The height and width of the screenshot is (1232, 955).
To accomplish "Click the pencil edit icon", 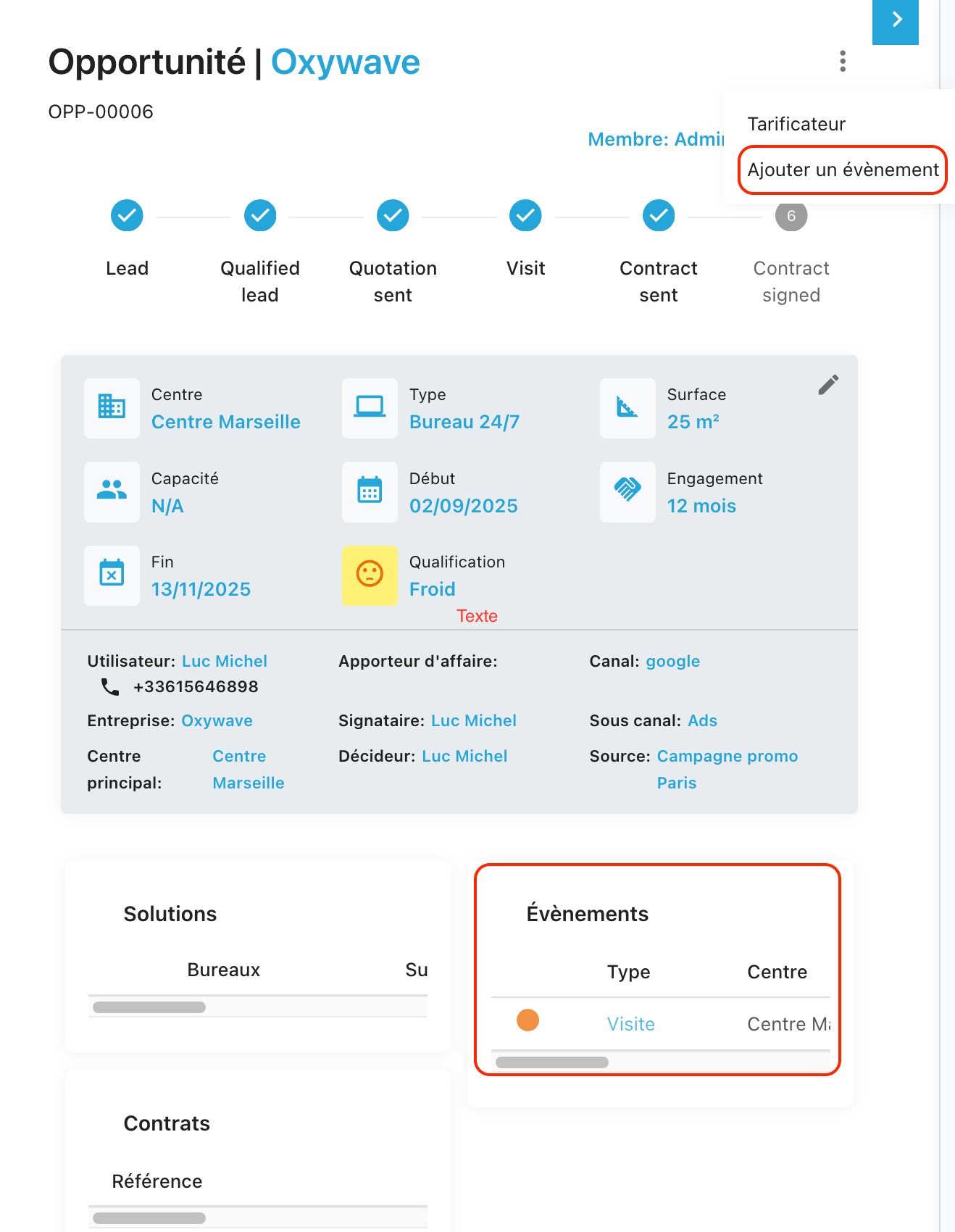I will 828,385.
